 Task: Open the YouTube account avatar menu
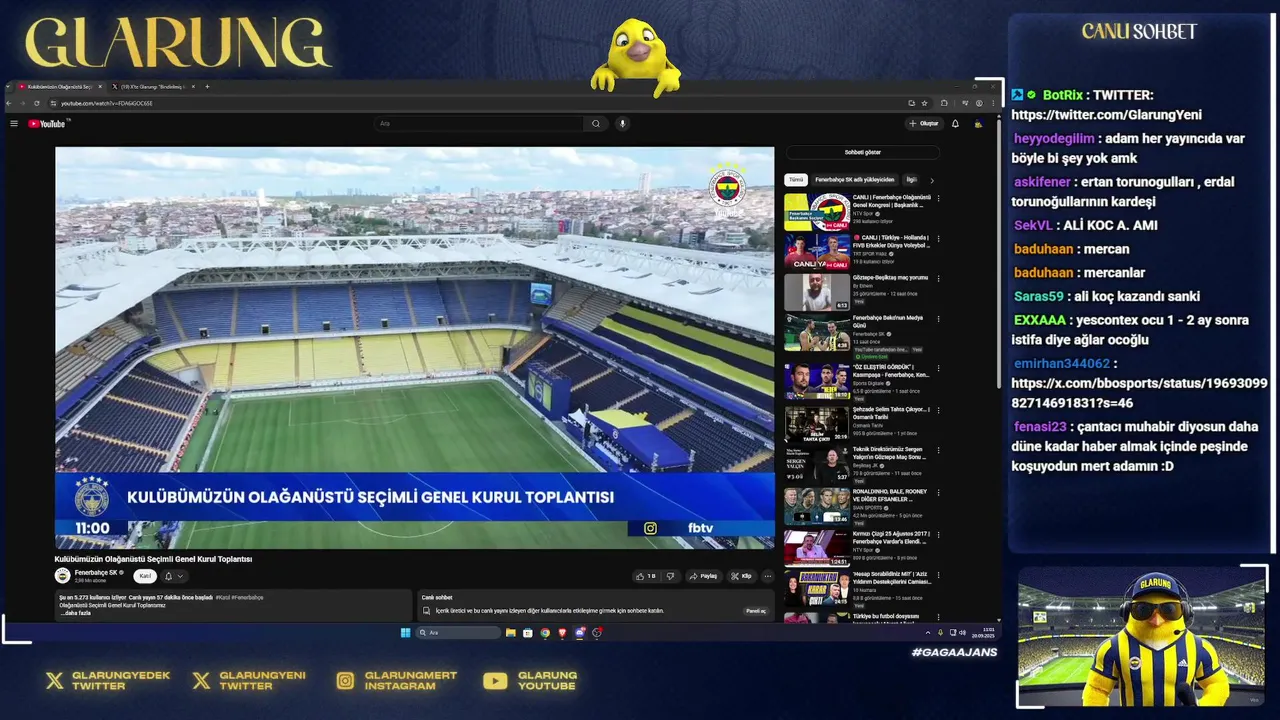978,124
